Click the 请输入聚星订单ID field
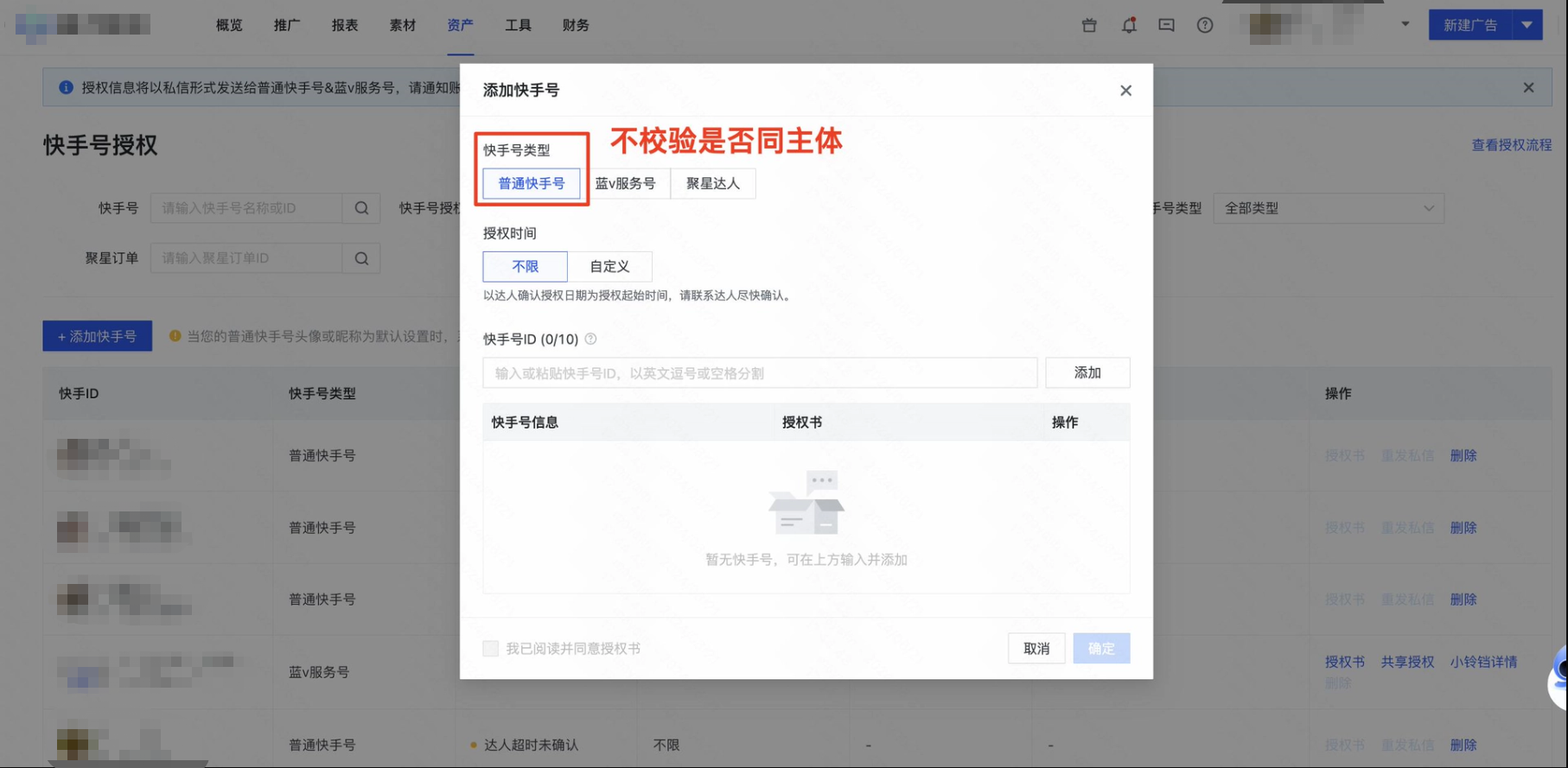The width and height of the screenshot is (1568, 768). (246, 258)
